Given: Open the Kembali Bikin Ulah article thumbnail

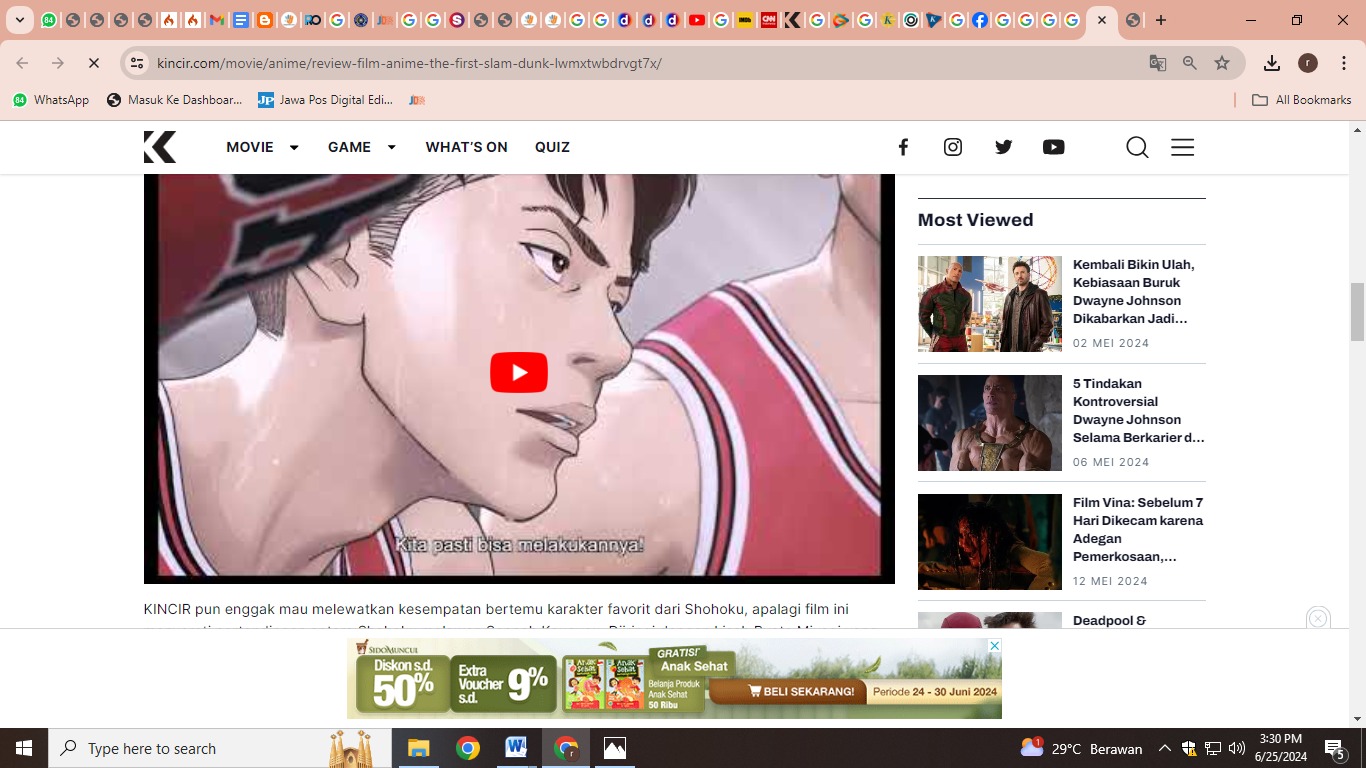Looking at the screenshot, I should tap(990, 304).
